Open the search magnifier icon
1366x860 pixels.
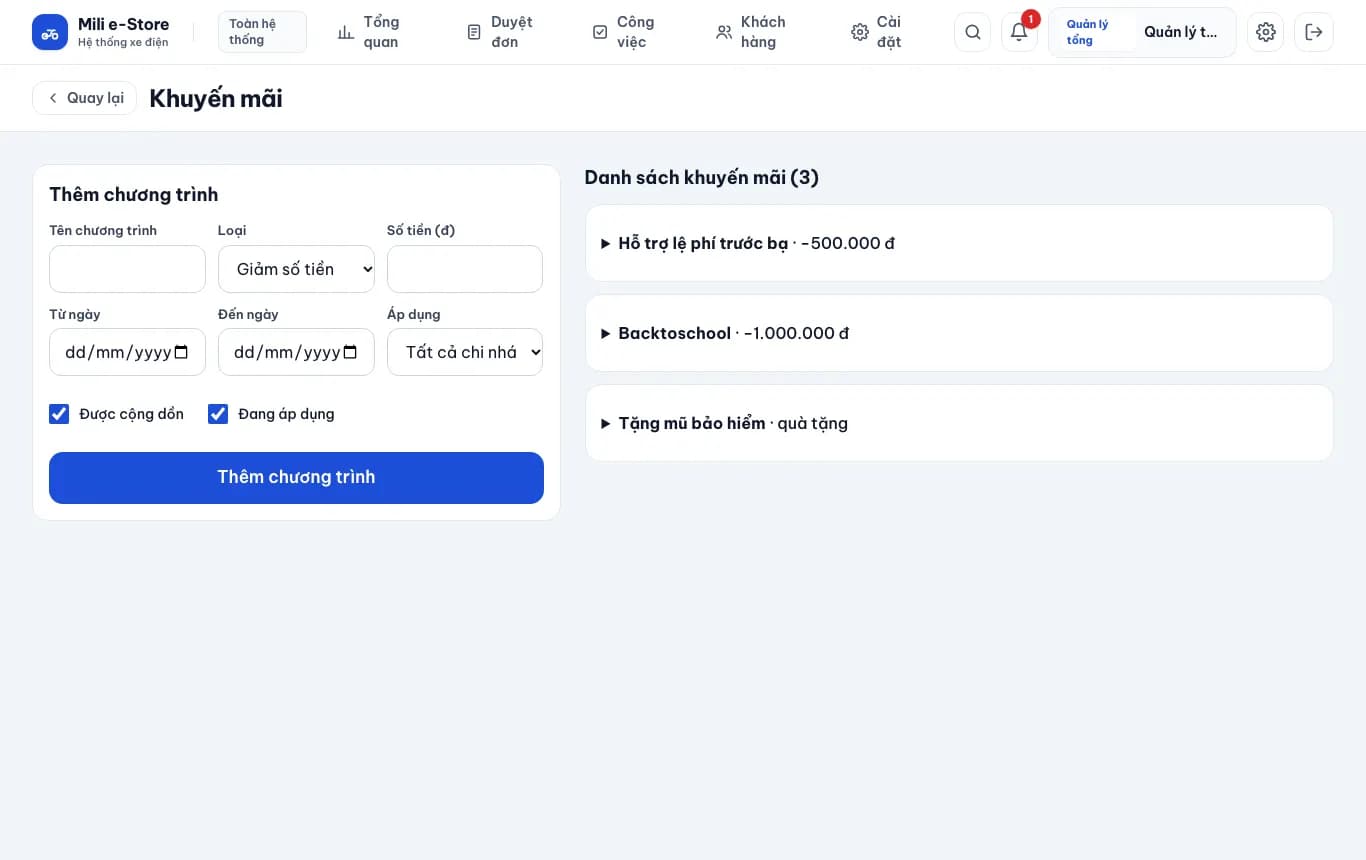pyautogui.click(x=972, y=32)
